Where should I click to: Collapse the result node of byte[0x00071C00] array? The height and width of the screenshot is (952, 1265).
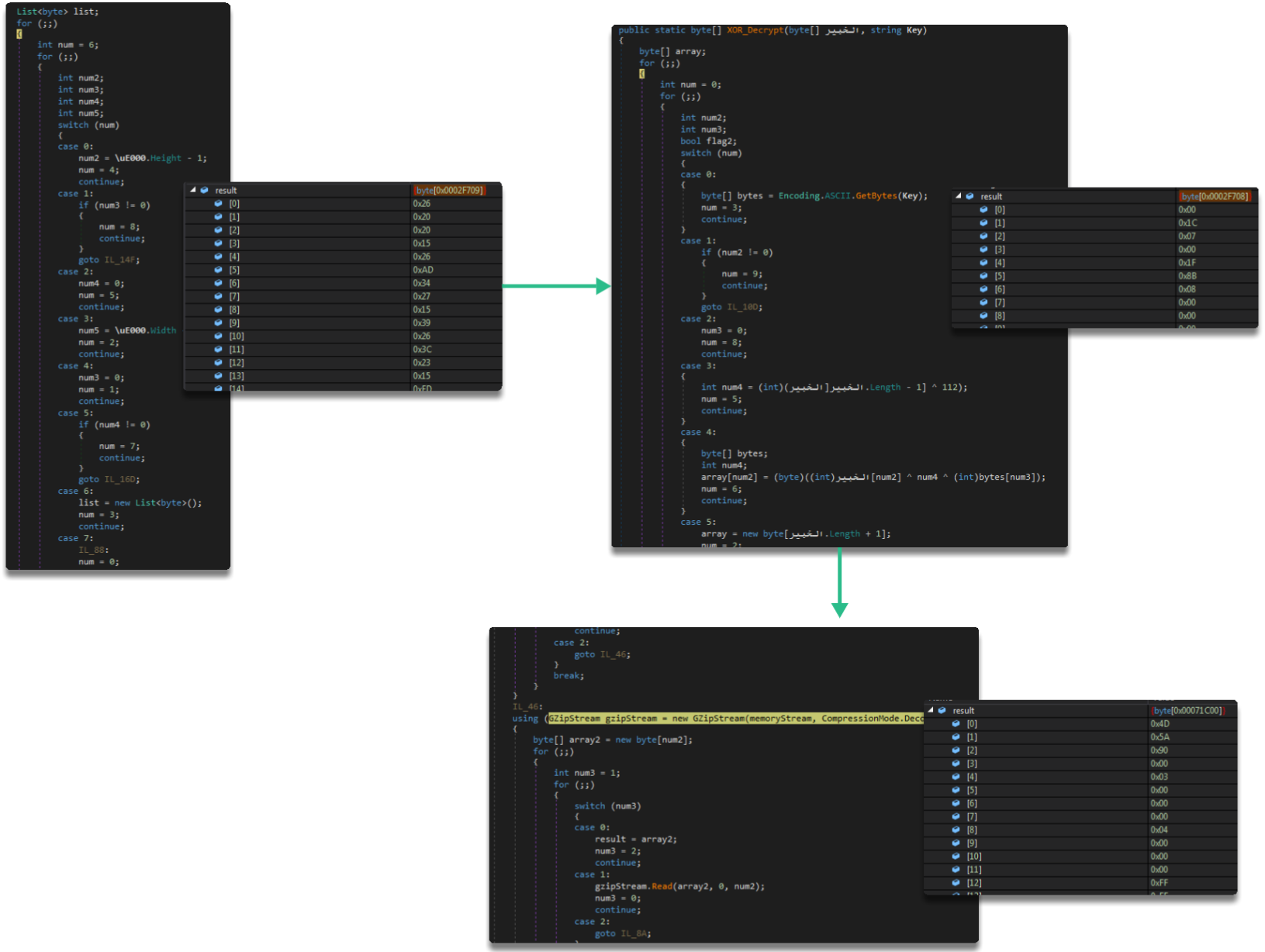click(931, 710)
